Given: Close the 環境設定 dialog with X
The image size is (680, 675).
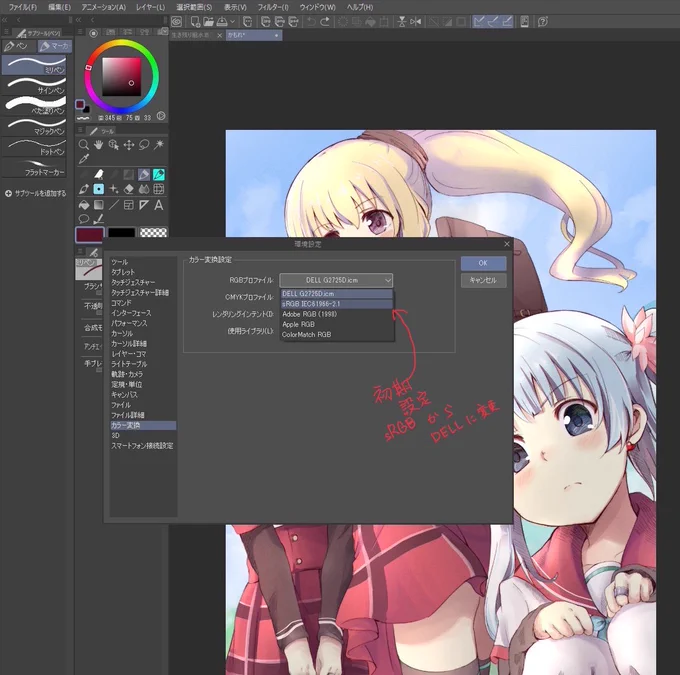Looking at the screenshot, I should tap(507, 244).
